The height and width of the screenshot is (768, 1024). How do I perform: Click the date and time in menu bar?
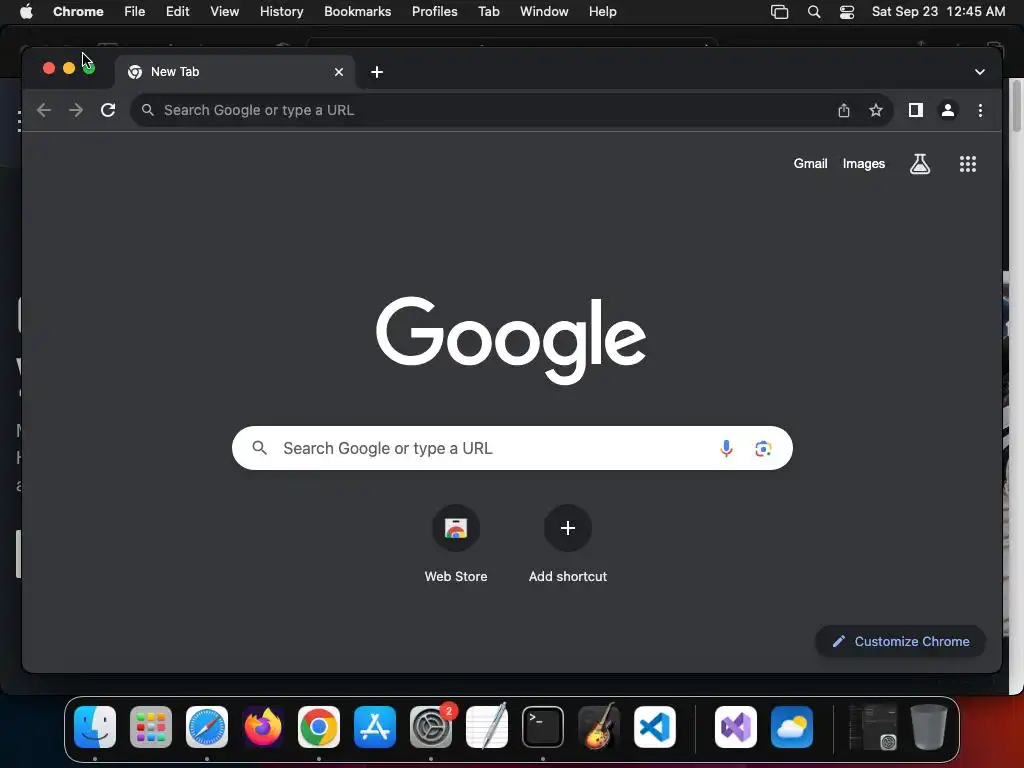point(938,12)
